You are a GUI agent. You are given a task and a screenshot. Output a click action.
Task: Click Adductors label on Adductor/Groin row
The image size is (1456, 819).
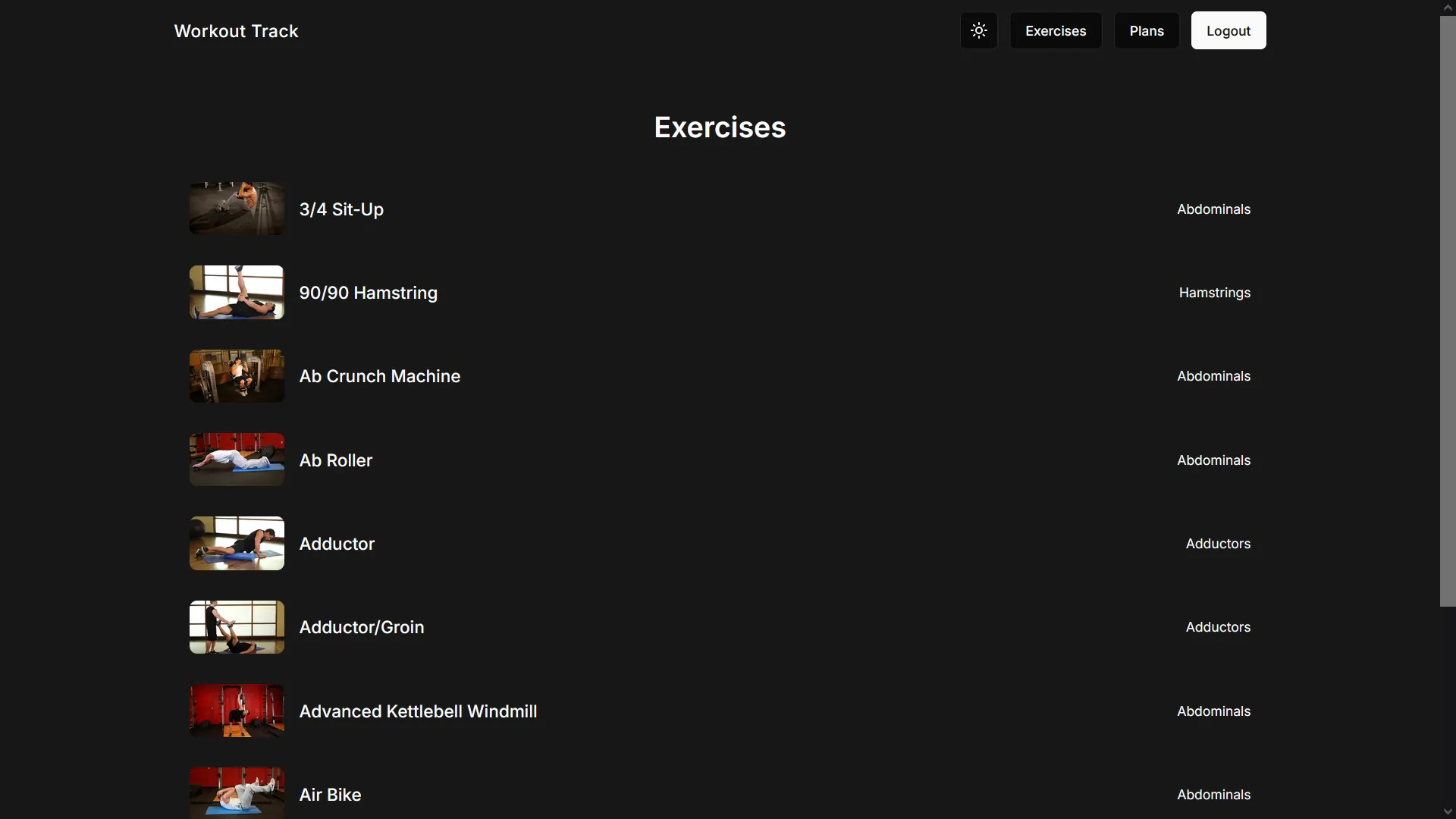pyautogui.click(x=1218, y=627)
